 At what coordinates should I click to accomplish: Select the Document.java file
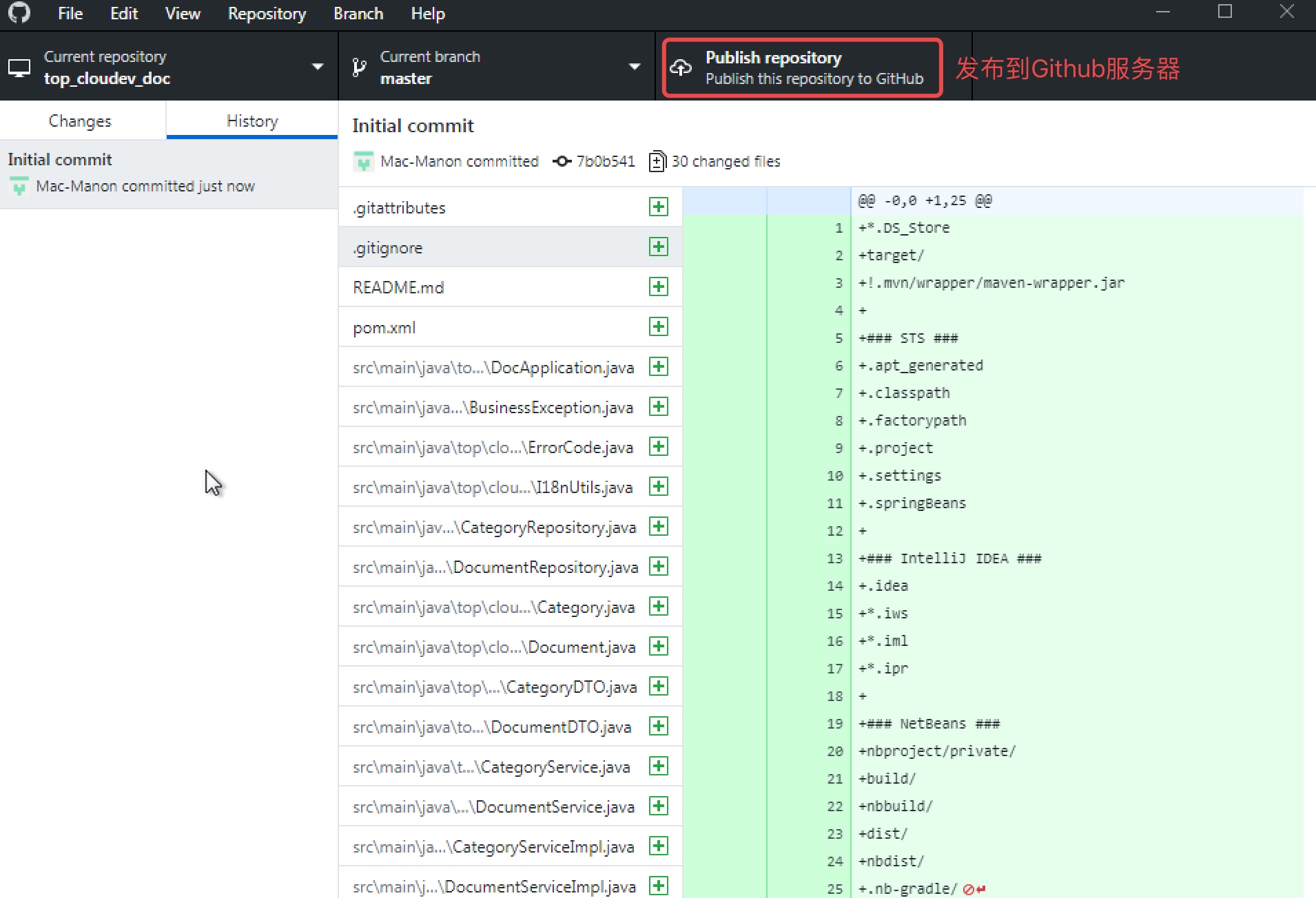[x=511, y=647]
